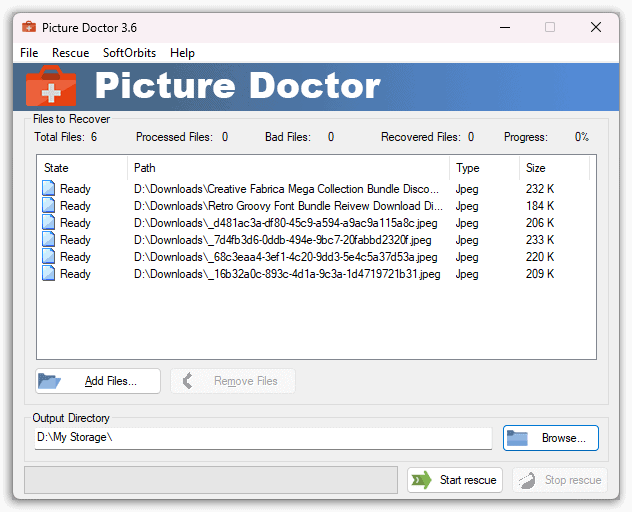Viewport: 632px width, 512px height.
Task: Click the Recovered Files counter
Action: coord(427,137)
